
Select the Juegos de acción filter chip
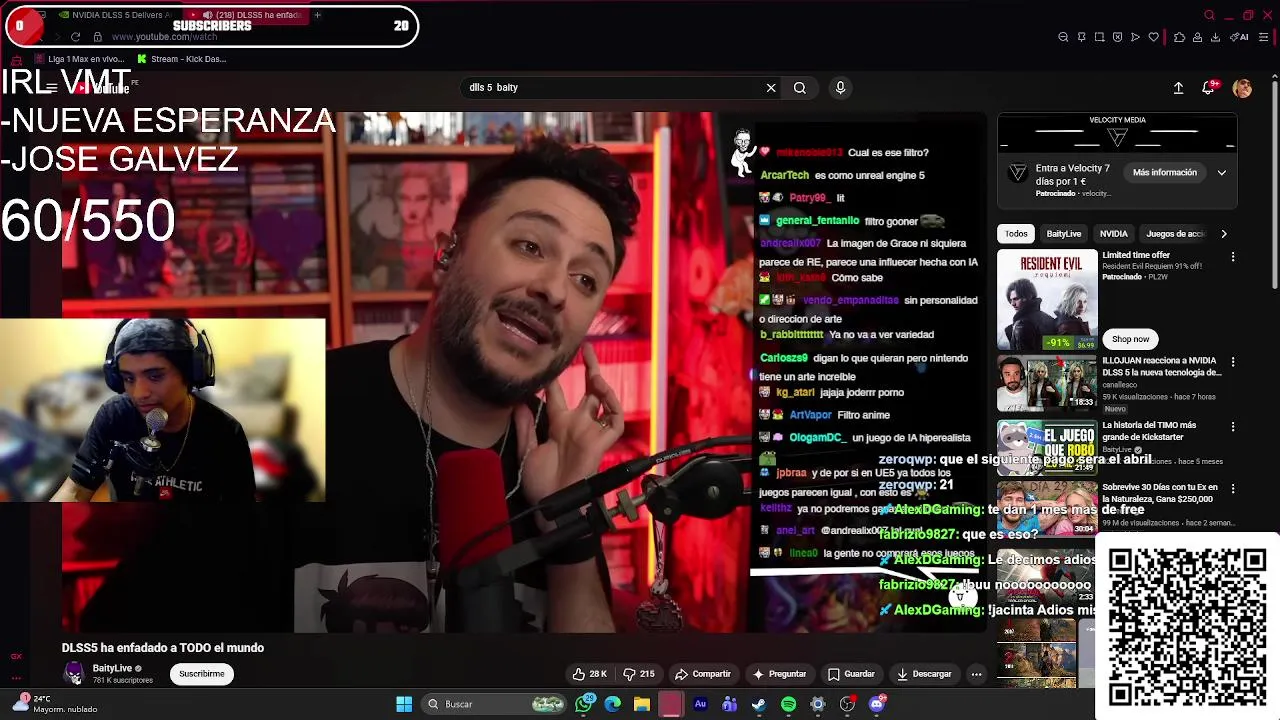(1176, 234)
